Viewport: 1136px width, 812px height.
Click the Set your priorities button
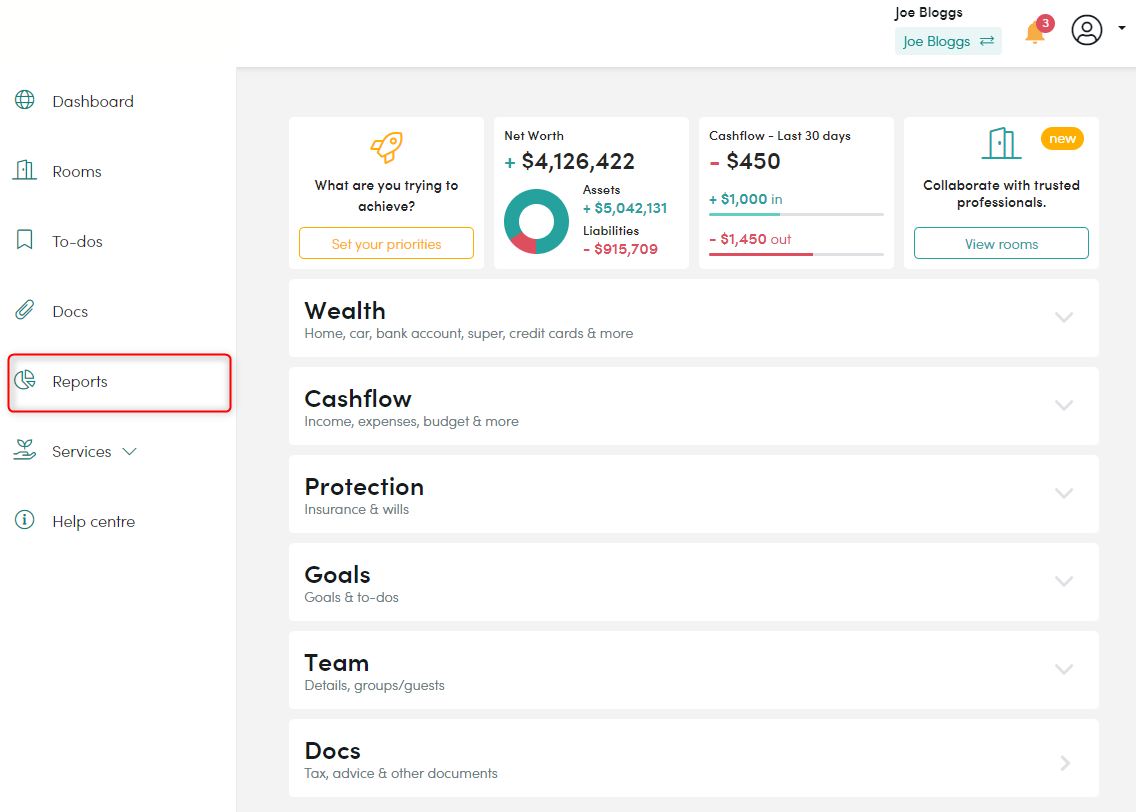[386, 242]
